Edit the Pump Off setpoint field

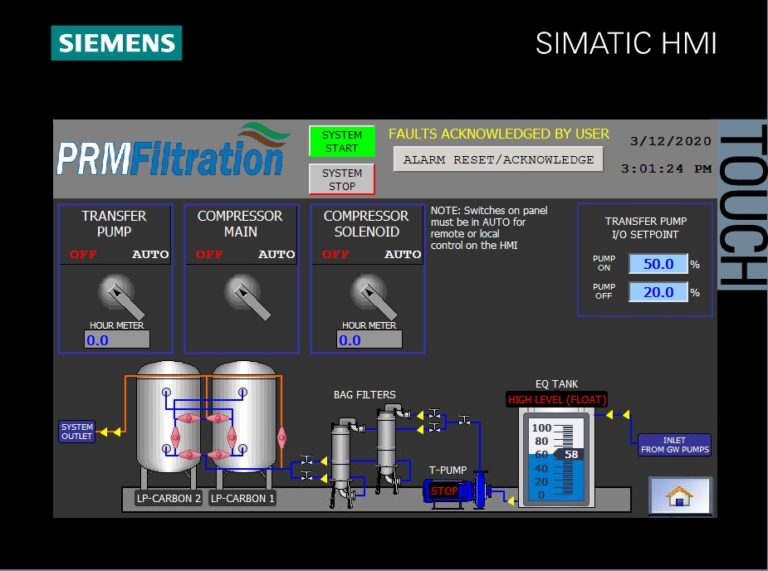coord(658,292)
